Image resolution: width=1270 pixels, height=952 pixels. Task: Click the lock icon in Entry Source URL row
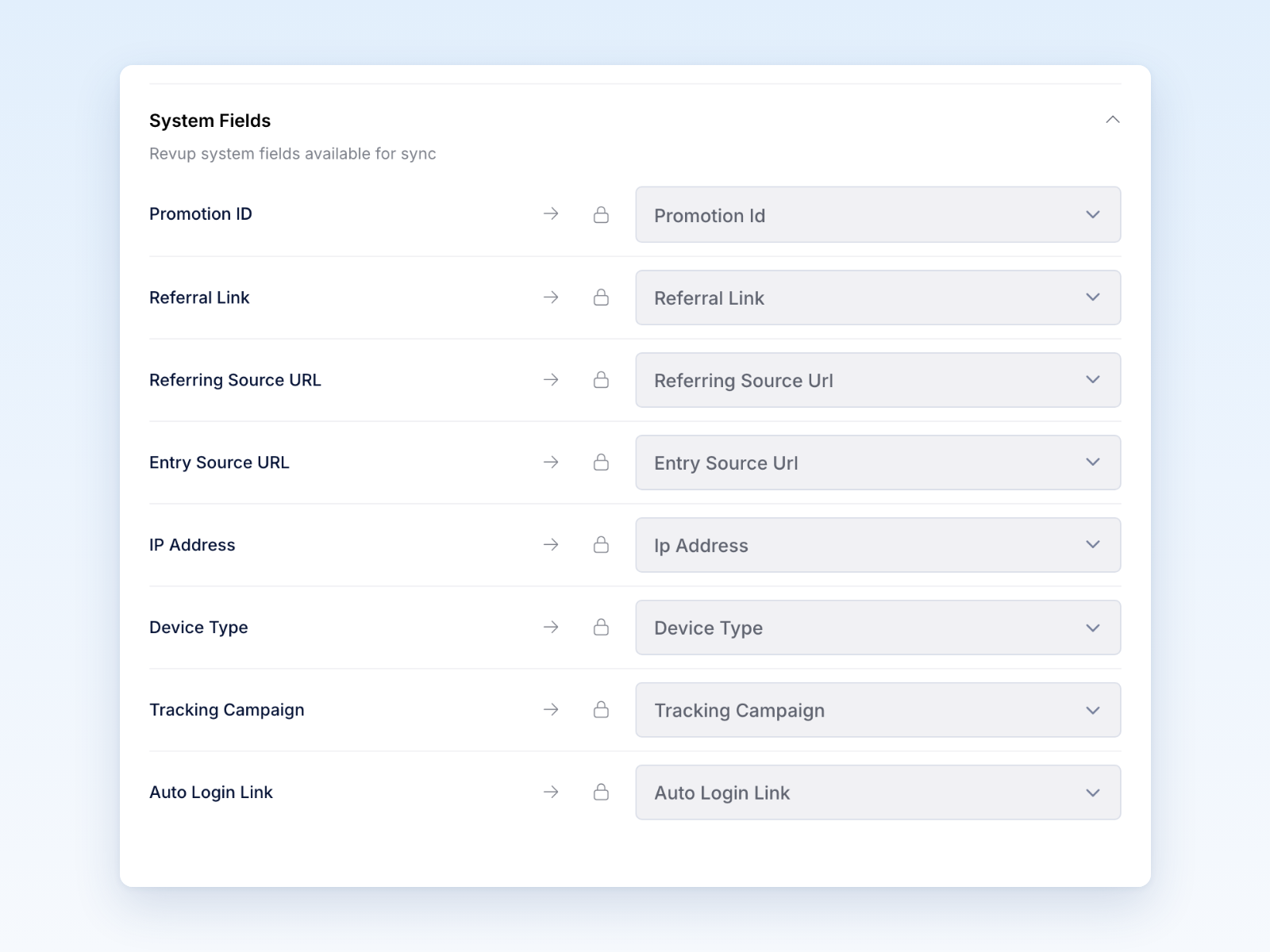[x=602, y=463]
